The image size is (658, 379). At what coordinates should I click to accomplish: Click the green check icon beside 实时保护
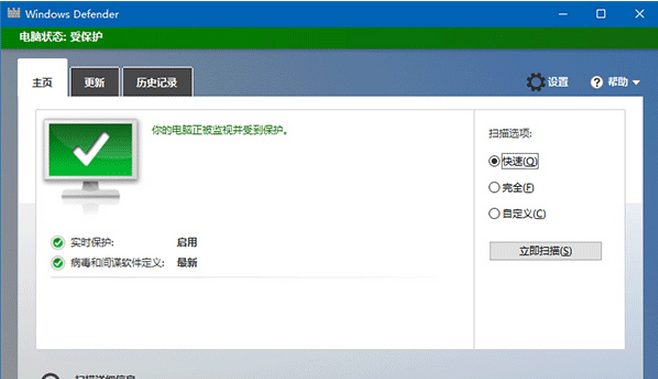57,243
